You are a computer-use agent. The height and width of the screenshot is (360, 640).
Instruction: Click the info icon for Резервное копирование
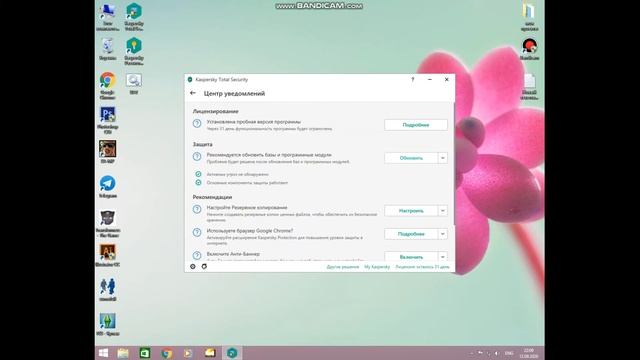click(x=197, y=209)
